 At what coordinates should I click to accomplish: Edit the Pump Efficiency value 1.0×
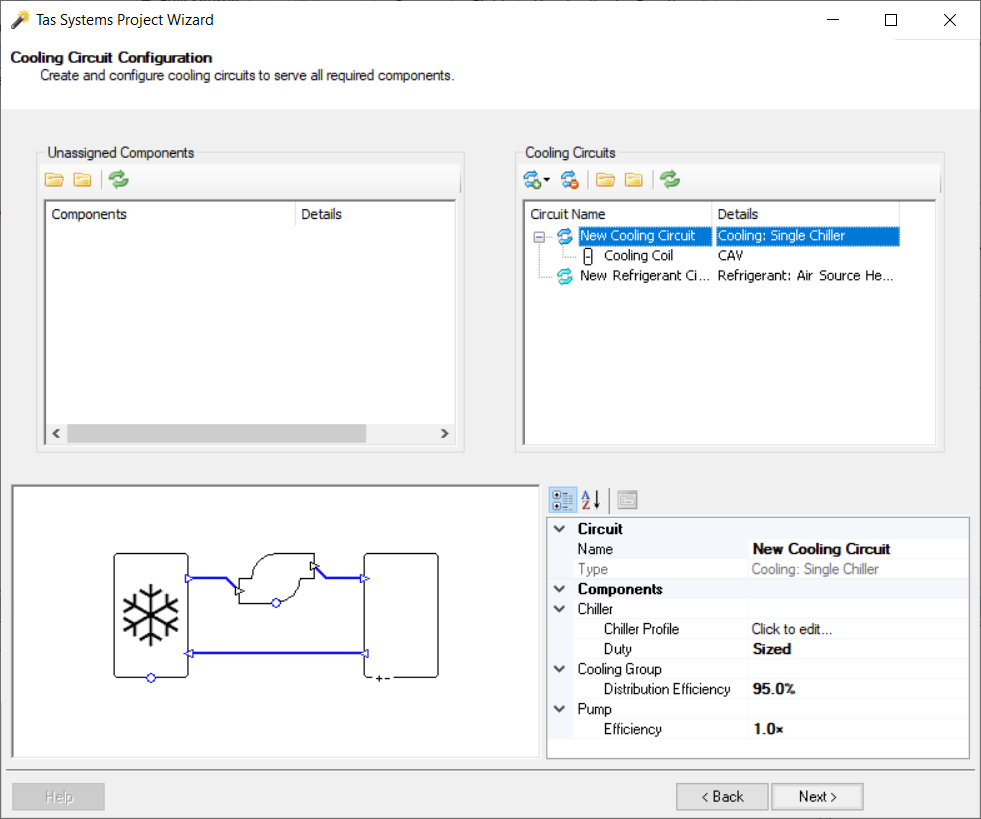pyautogui.click(x=858, y=730)
